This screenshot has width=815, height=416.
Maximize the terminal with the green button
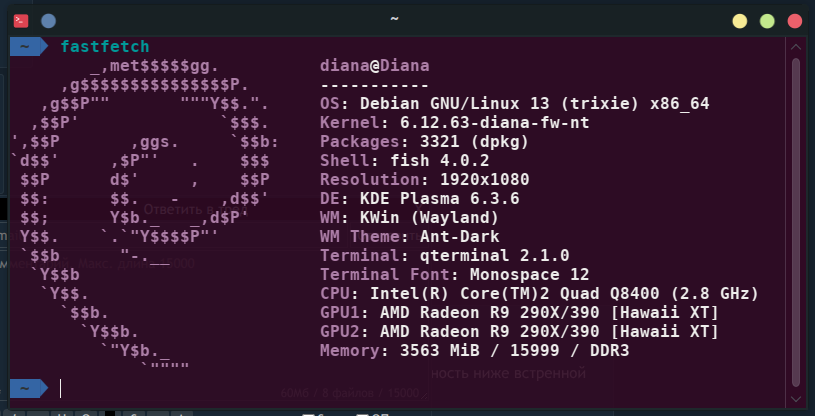coord(767,21)
